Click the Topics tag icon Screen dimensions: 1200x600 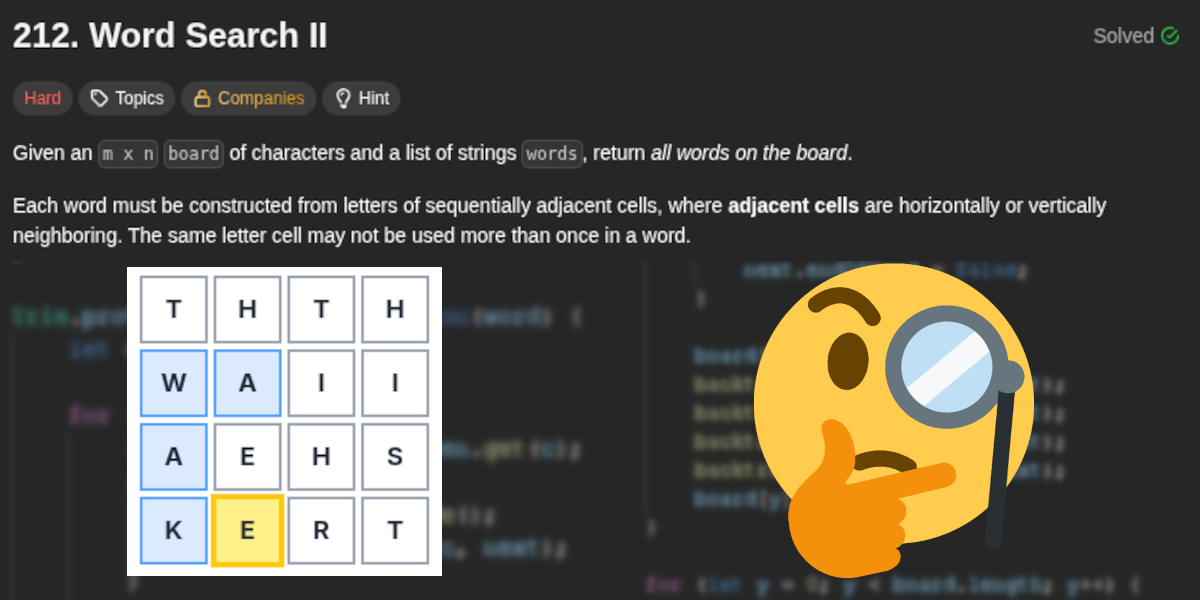pyautogui.click(x=99, y=98)
